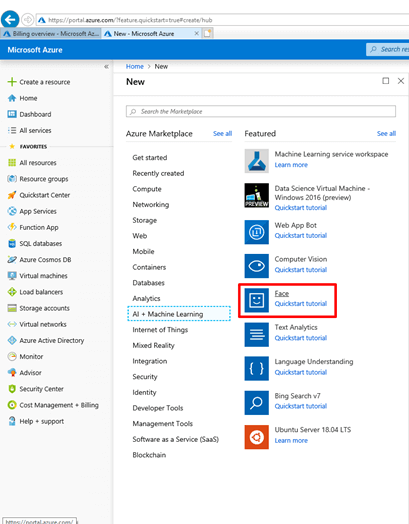
Task: Click the plus icon for Create a resource
Action: point(12,82)
